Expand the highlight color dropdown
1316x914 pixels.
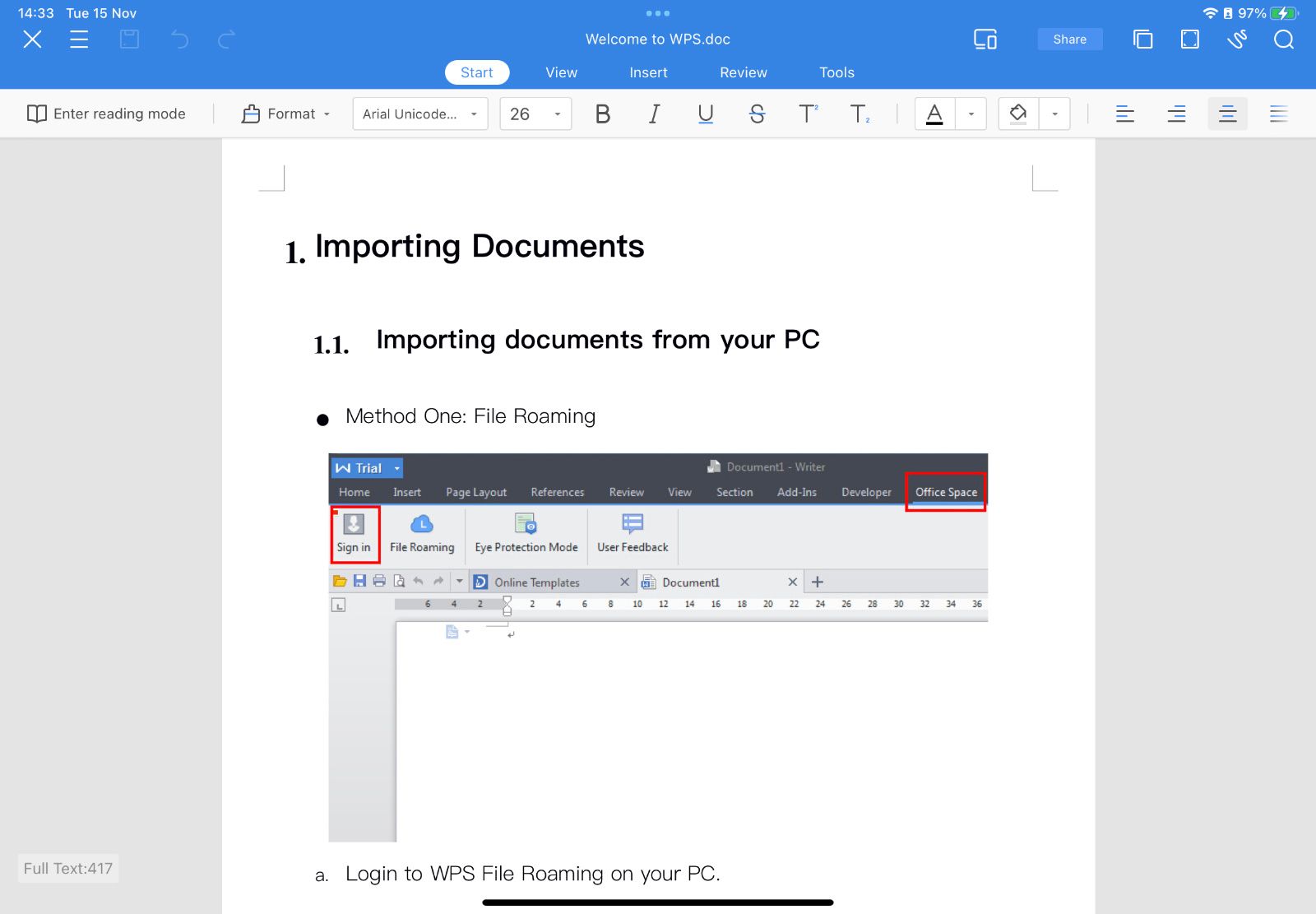[x=1055, y=114]
